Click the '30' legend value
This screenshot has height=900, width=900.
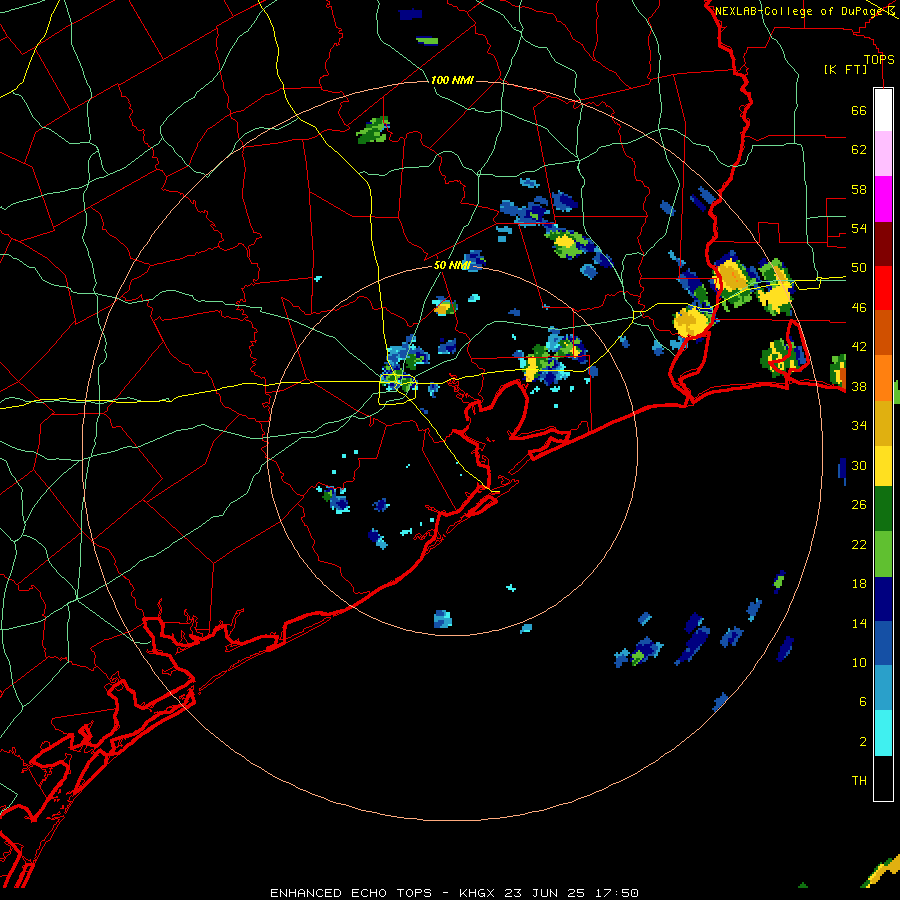(859, 465)
